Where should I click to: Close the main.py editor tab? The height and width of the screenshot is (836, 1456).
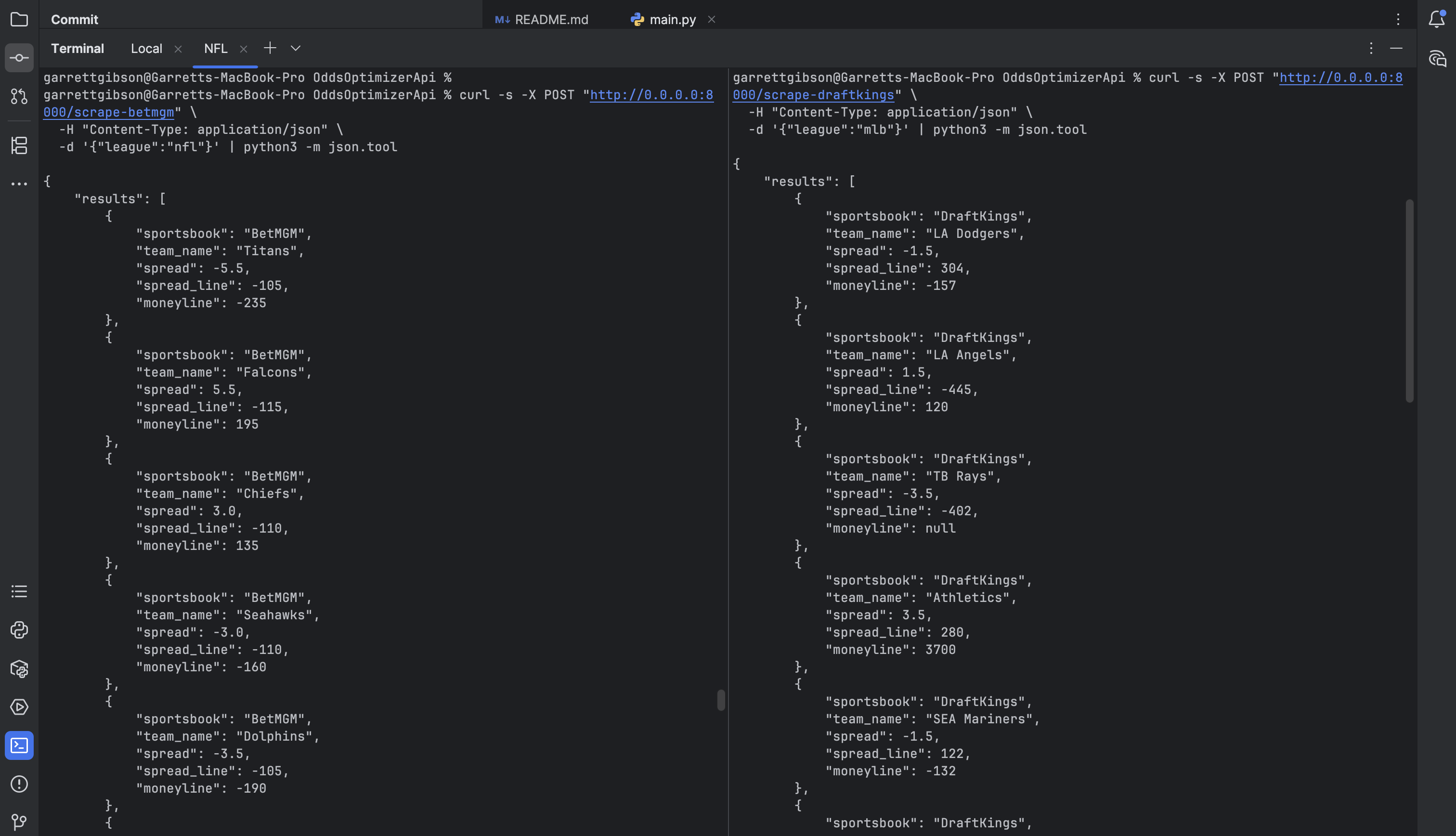pyautogui.click(x=711, y=20)
